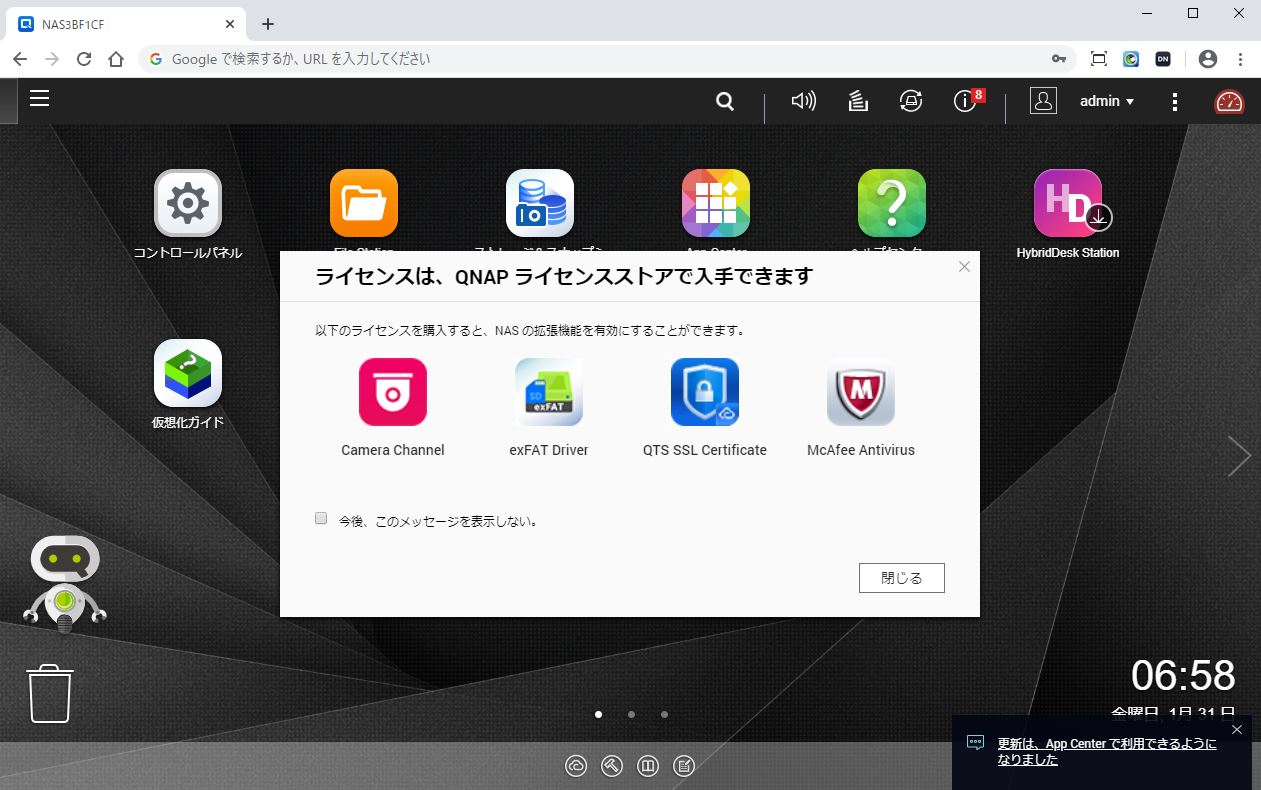Open the three-dot more options menu
Viewport: 1261px width, 790px height.
point(1175,101)
